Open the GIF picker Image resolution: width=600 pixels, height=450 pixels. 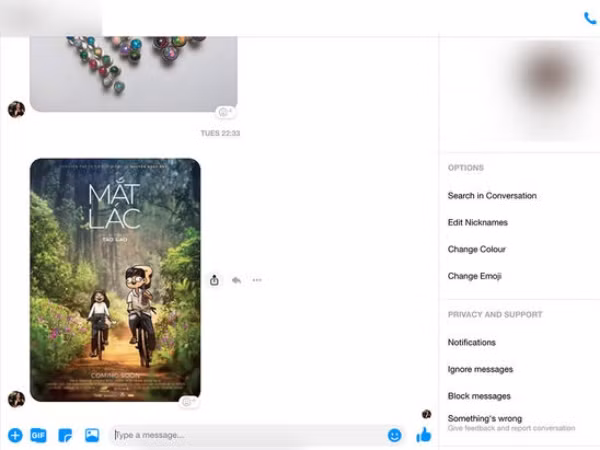tap(38, 435)
